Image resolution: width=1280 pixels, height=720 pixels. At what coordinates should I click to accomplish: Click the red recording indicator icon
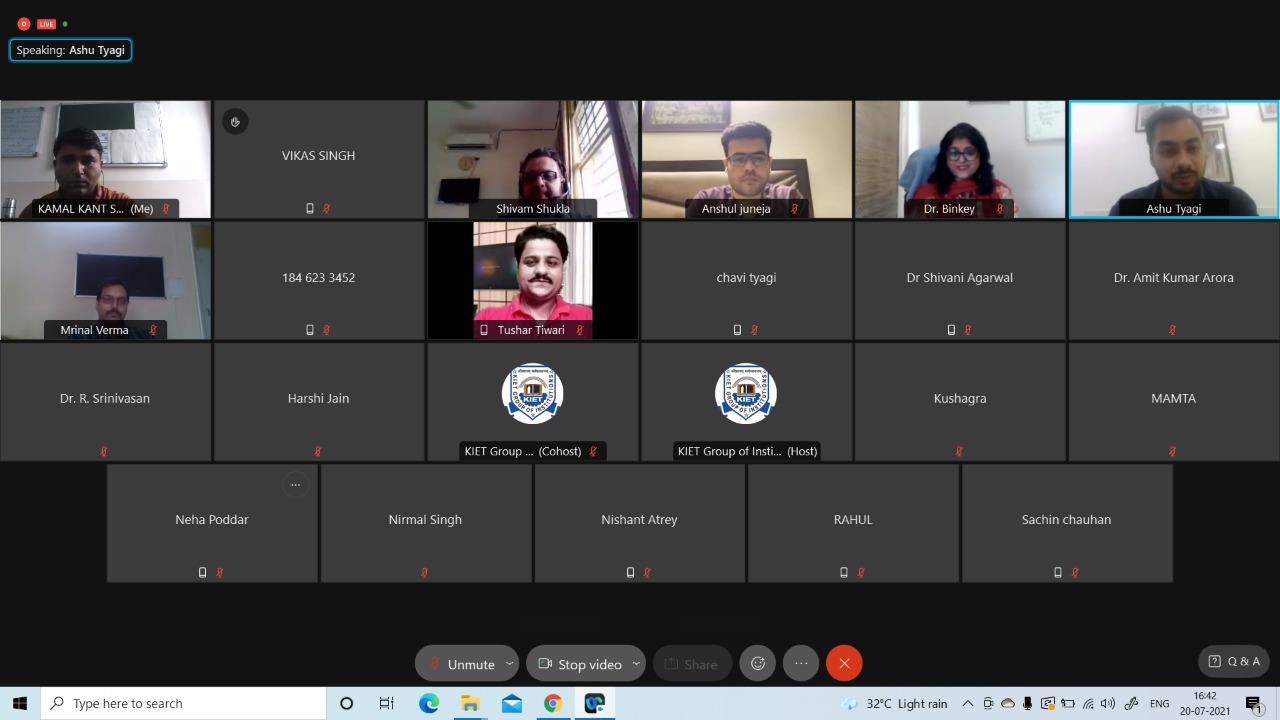(24, 24)
